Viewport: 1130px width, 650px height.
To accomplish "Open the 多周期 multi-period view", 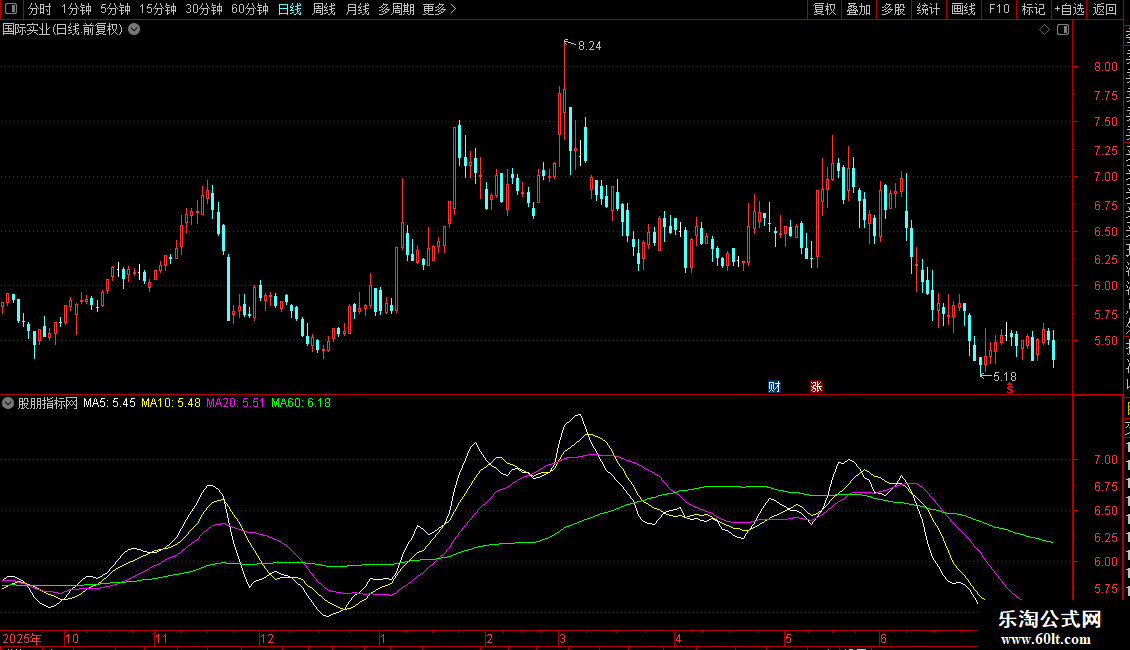I will click(x=396, y=9).
